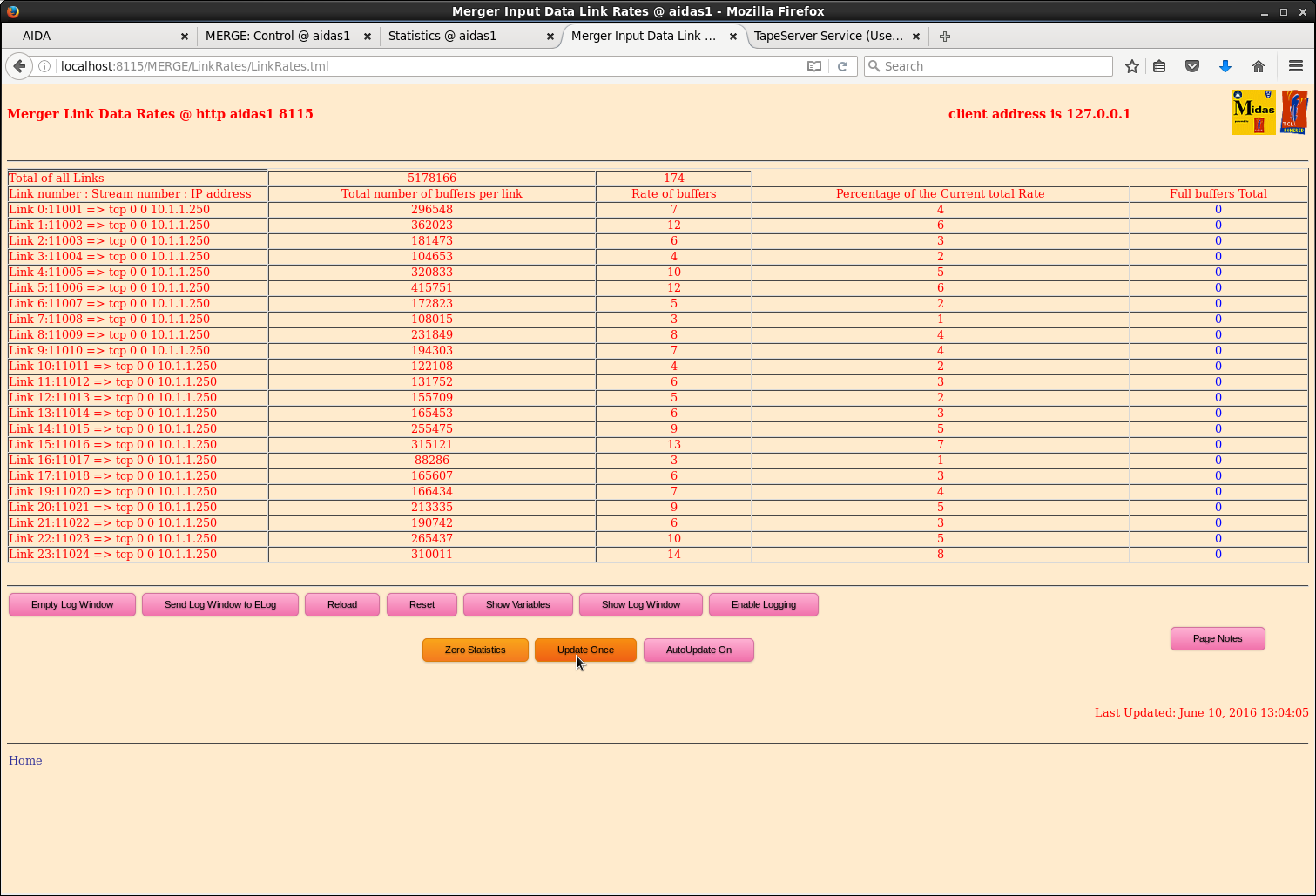Open Page Notes

pyautogui.click(x=1218, y=638)
